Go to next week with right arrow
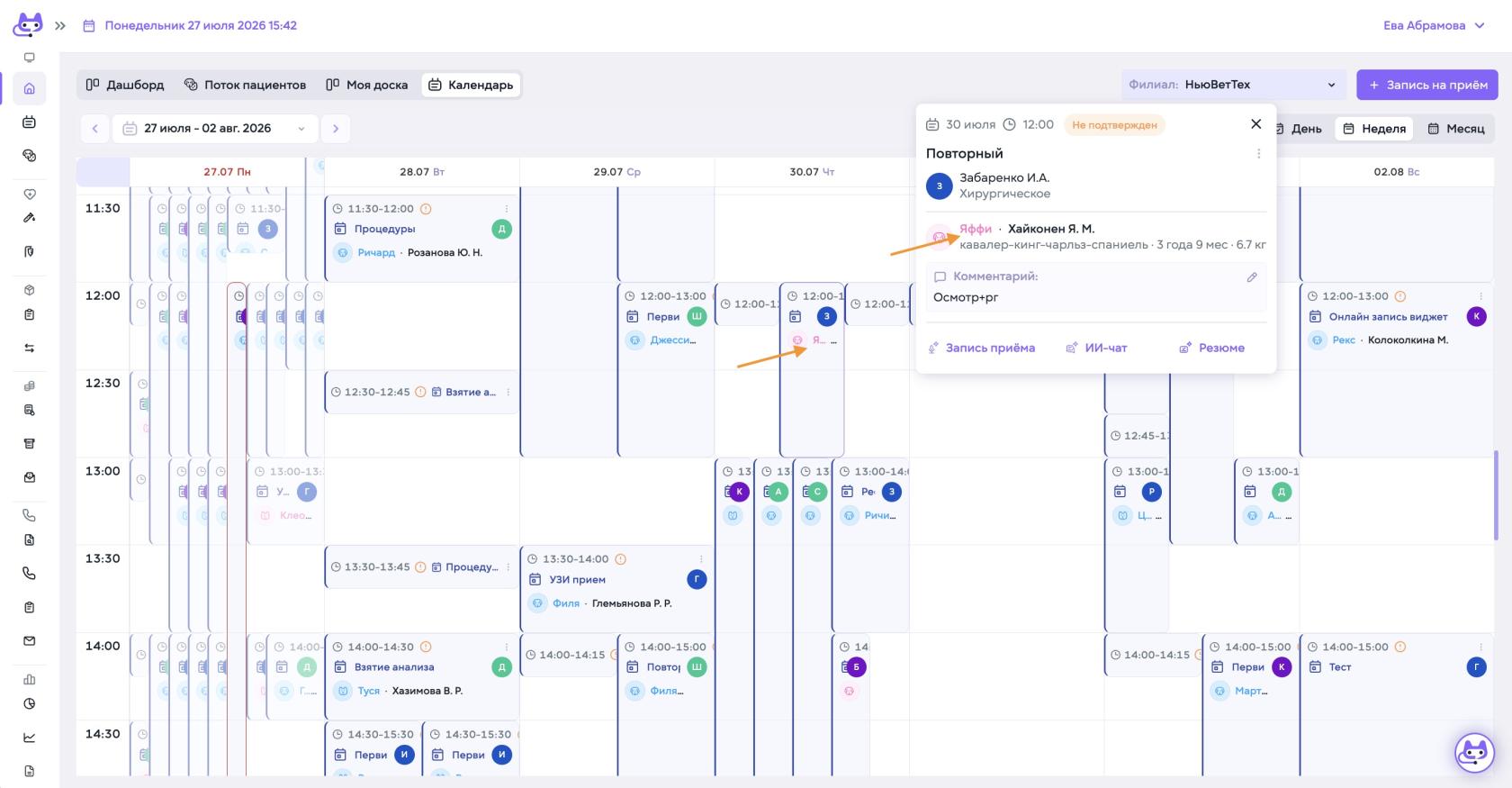This screenshot has width=1512, height=788. 336,129
